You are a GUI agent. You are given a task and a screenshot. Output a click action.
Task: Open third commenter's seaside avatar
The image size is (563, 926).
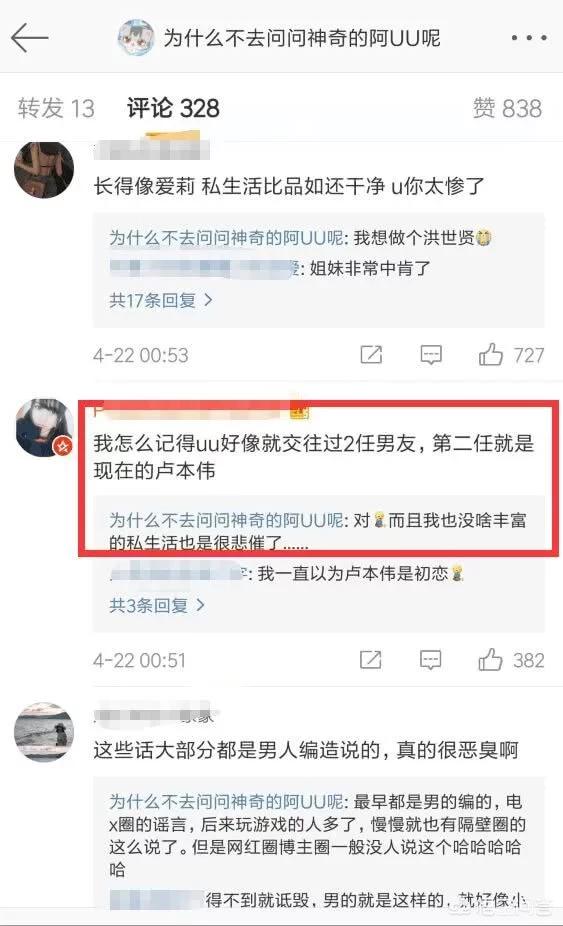tap(44, 732)
